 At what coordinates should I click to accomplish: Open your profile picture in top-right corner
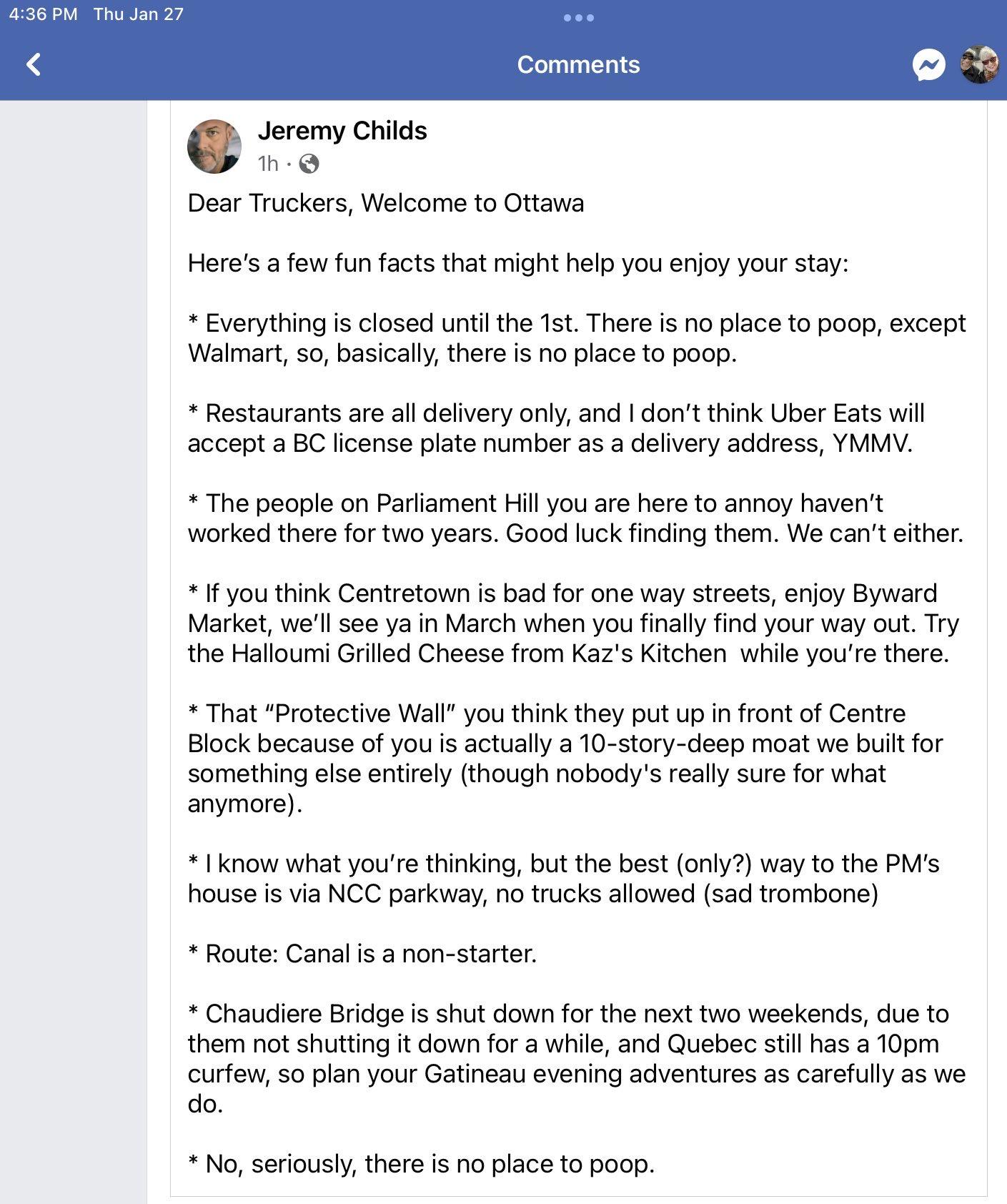[x=978, y=65]
